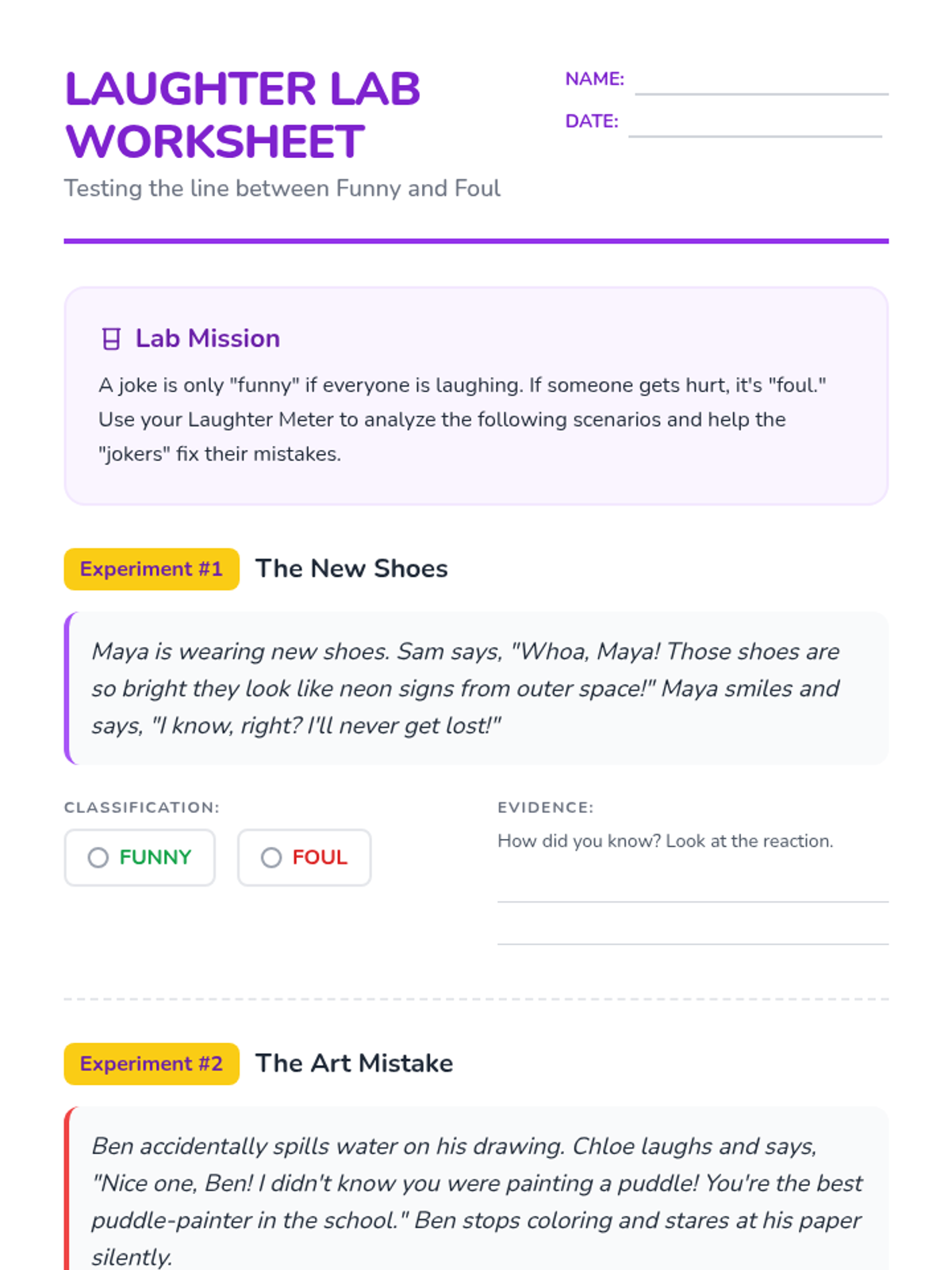Click Maya's new shoes scenario text
This screenshot has width=952, height=1270.
tap(465, 688)
